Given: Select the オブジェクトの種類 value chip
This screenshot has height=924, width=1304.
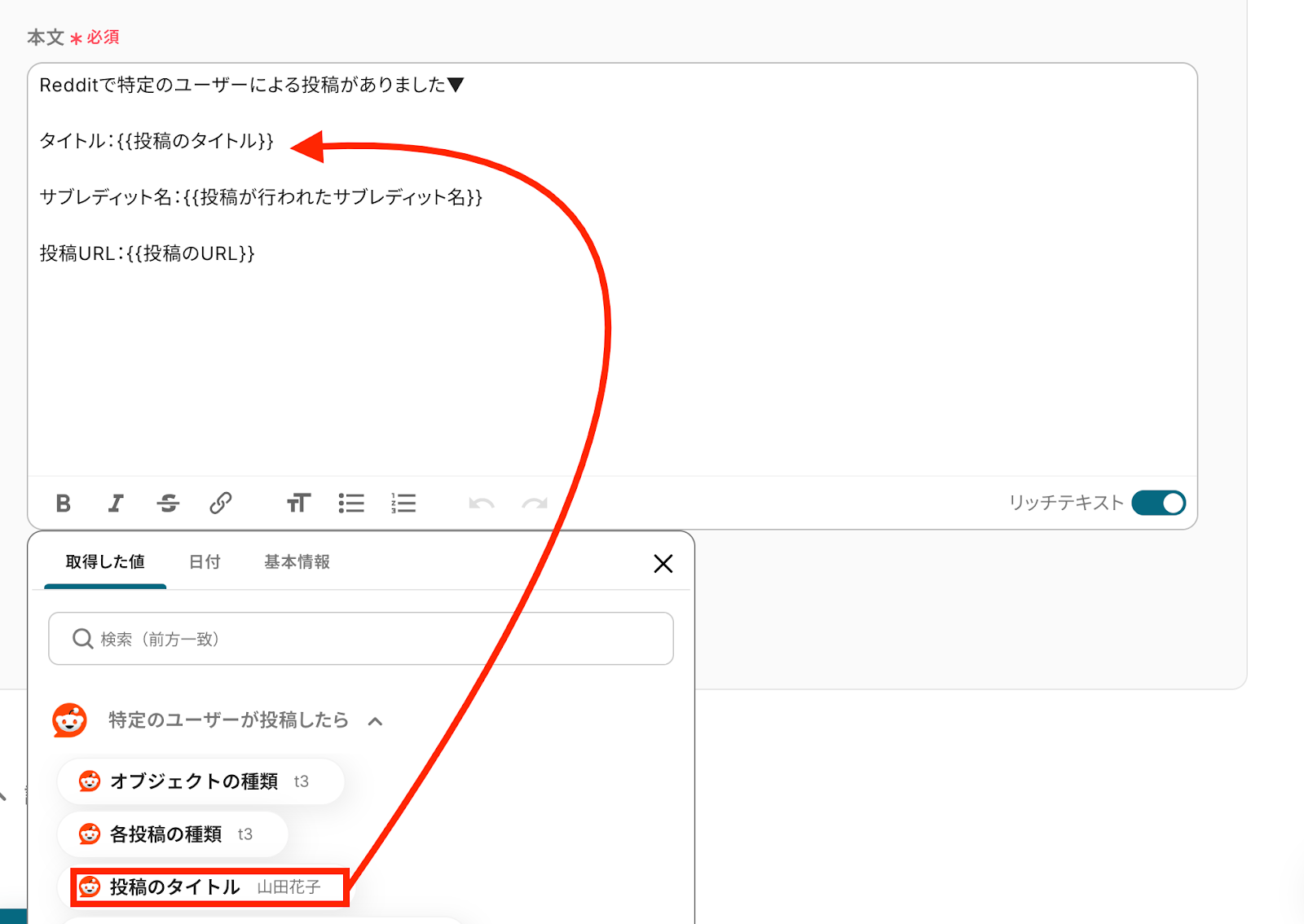Looking at the screenshot, I should tap(200, 781).
